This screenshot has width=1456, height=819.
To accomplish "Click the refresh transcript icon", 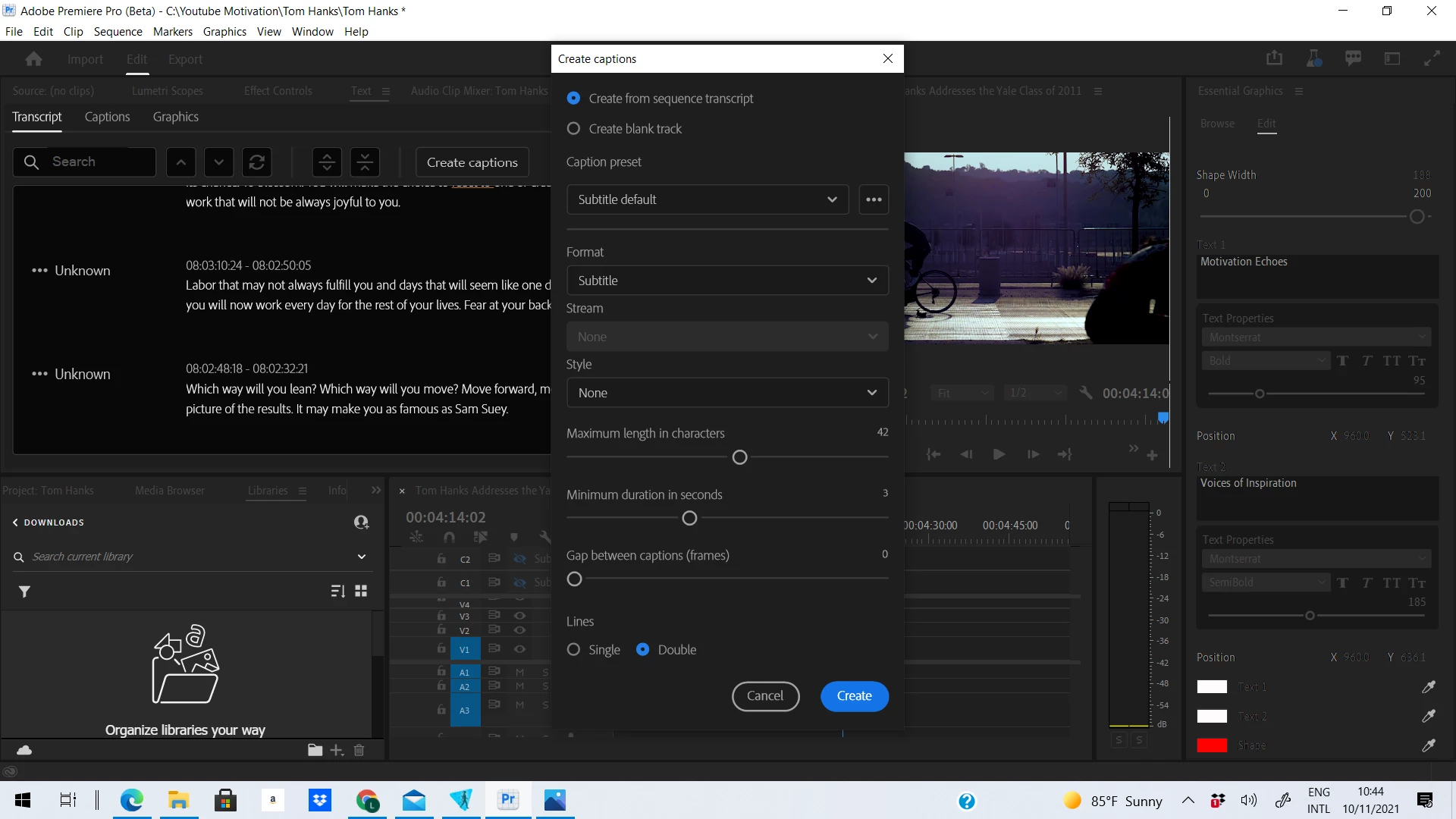I will pos(257,162).
